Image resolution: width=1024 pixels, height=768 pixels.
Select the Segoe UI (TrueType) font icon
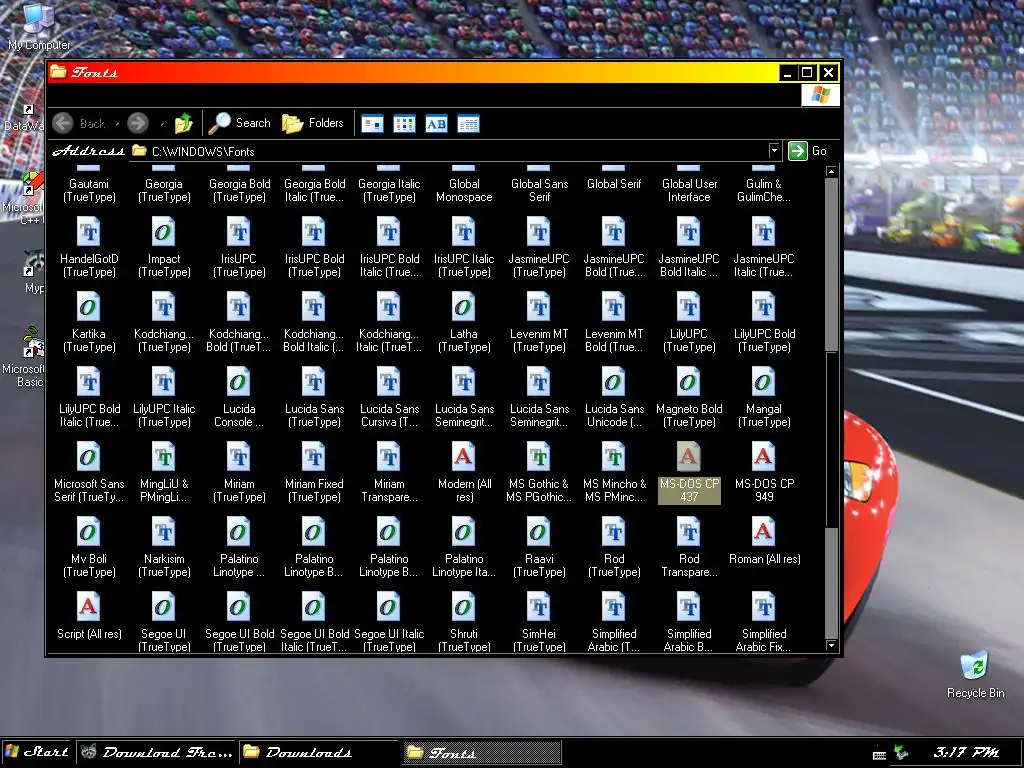coord(163,607)
